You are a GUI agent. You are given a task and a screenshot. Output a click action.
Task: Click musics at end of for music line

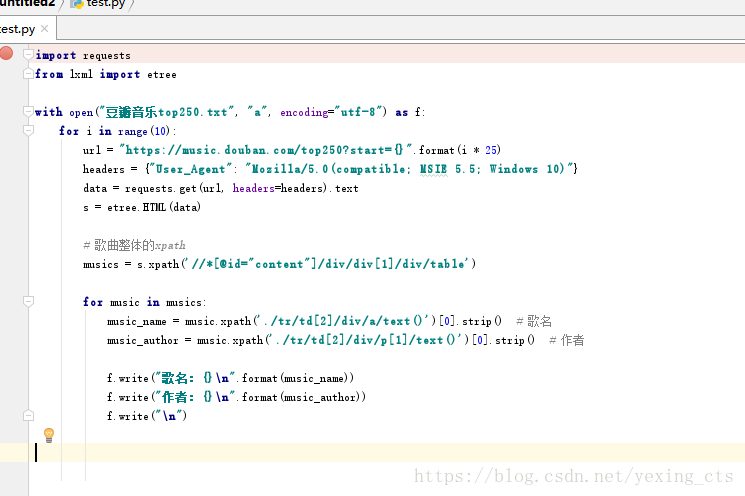184,303
